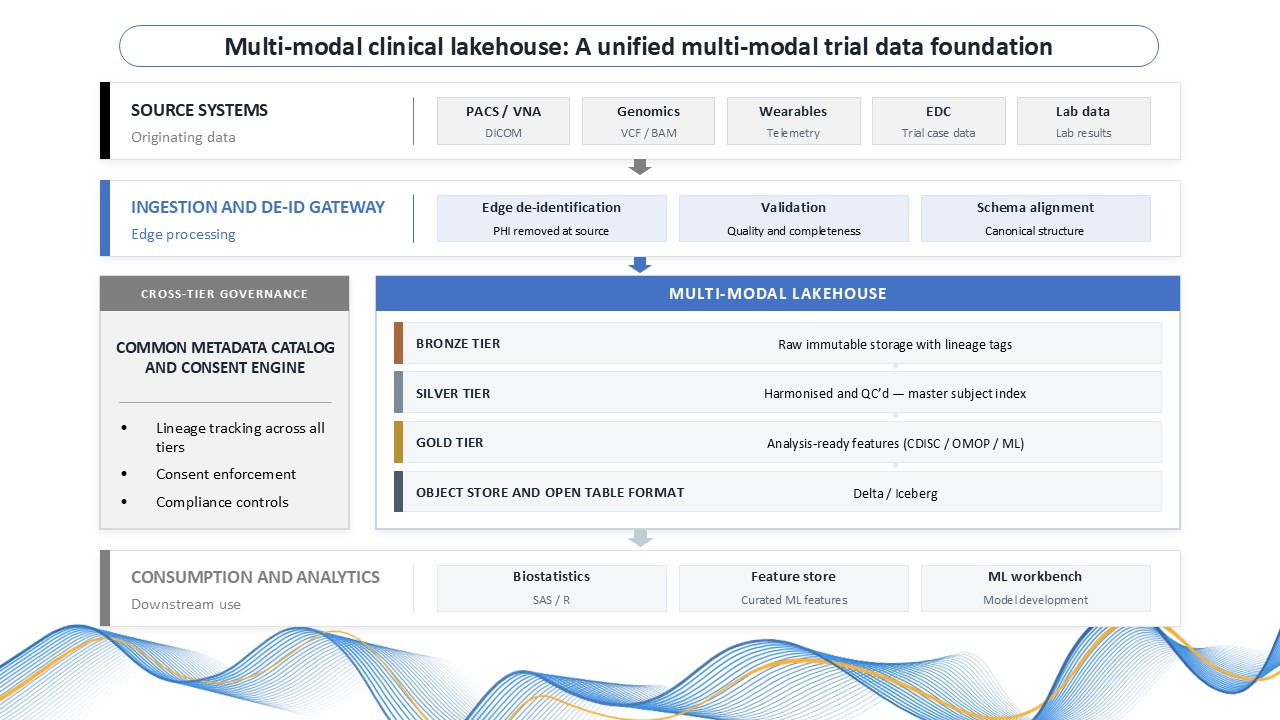Click OBJECT STORE AND OPEN TABLE FORMAT label

click(550, 492)
